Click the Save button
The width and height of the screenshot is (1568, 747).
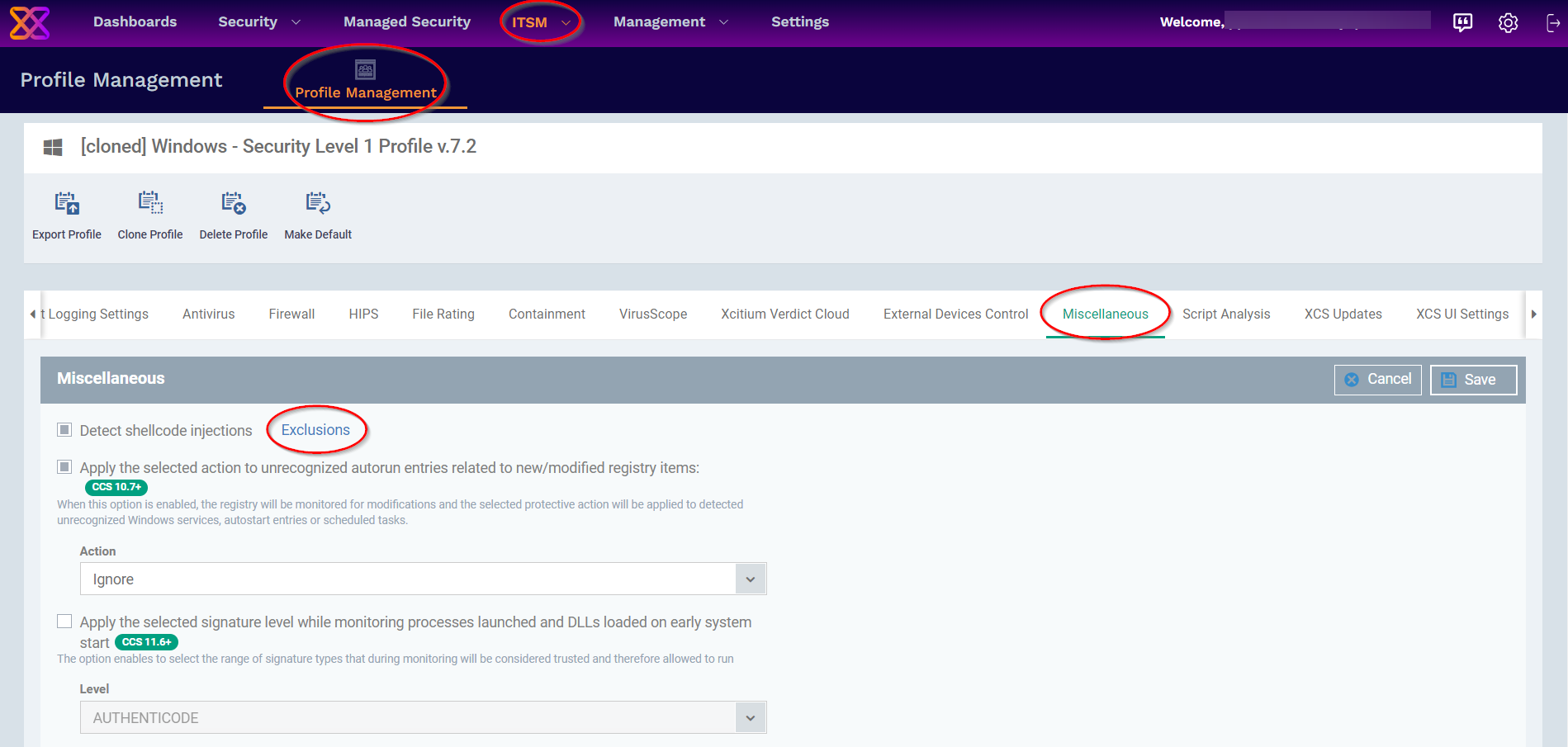1473,380
